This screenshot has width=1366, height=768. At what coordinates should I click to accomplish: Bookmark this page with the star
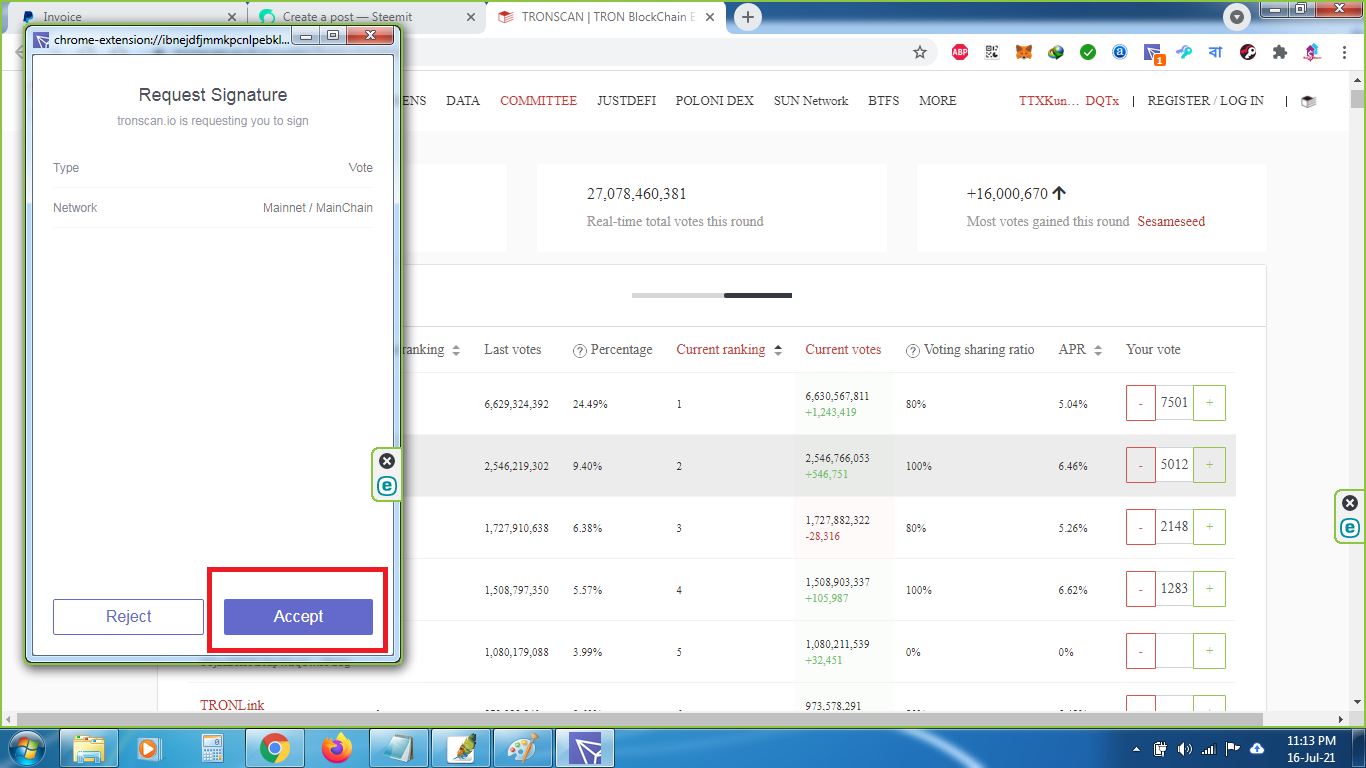tap(920, 52)
